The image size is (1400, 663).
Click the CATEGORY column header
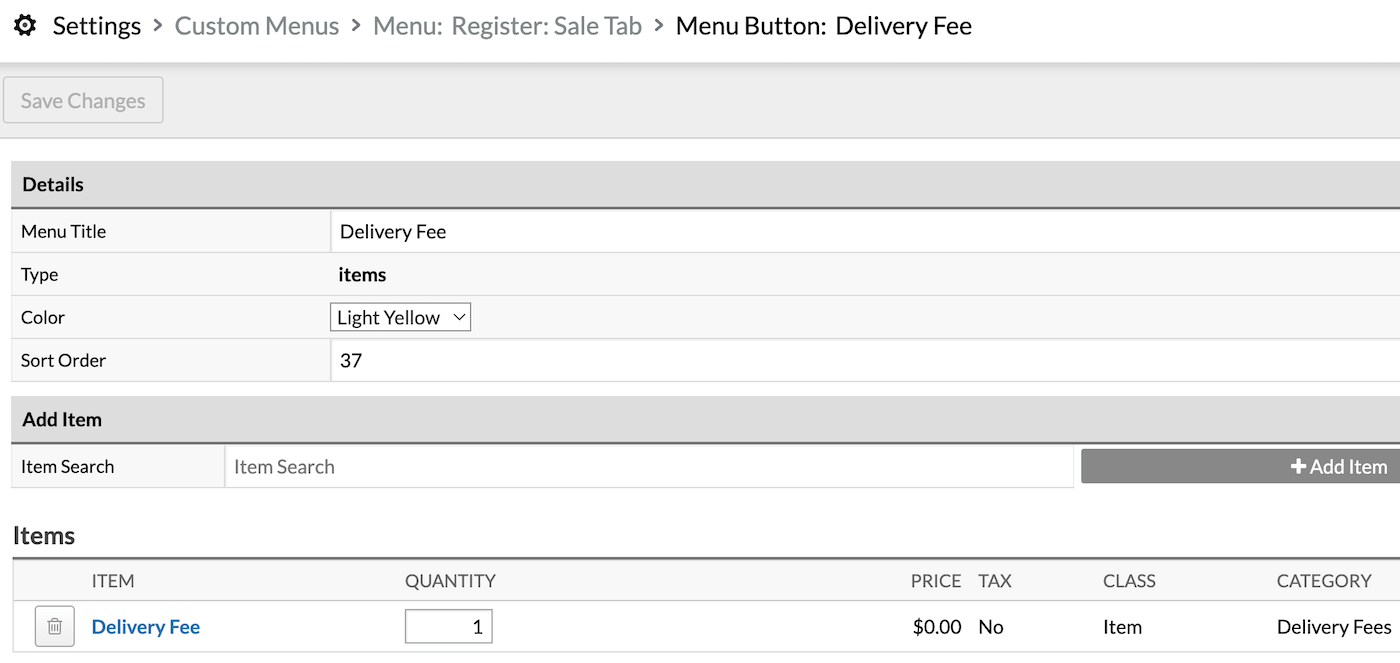pos(1323,581)
